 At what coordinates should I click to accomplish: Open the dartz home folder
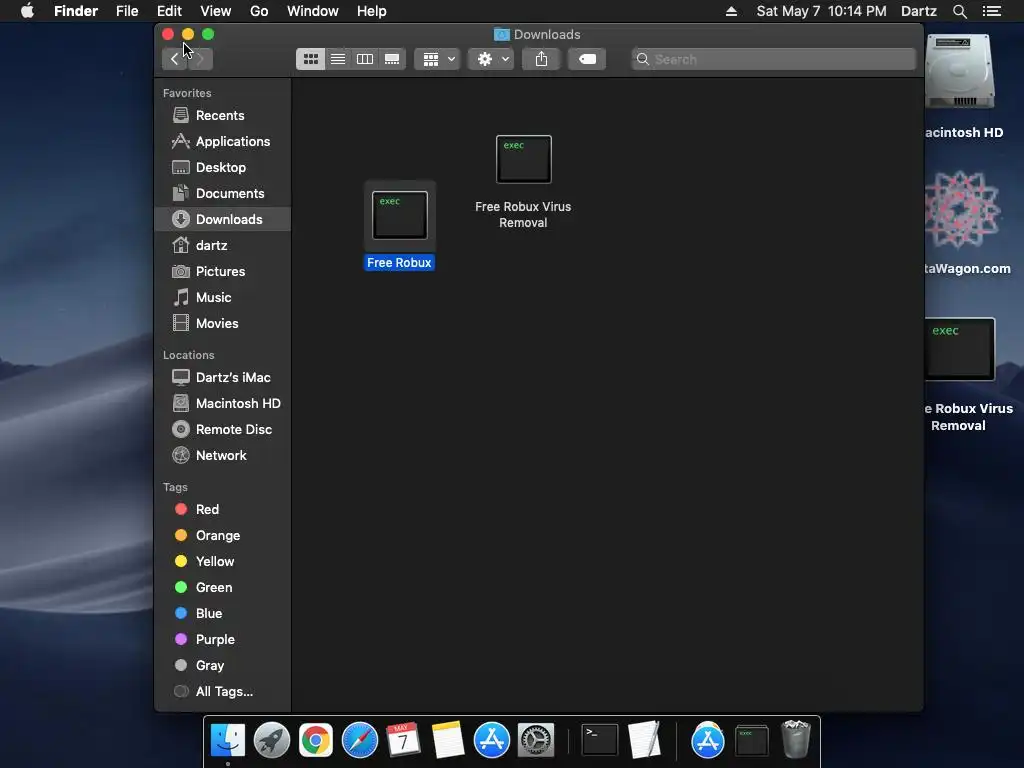point(223,246)
